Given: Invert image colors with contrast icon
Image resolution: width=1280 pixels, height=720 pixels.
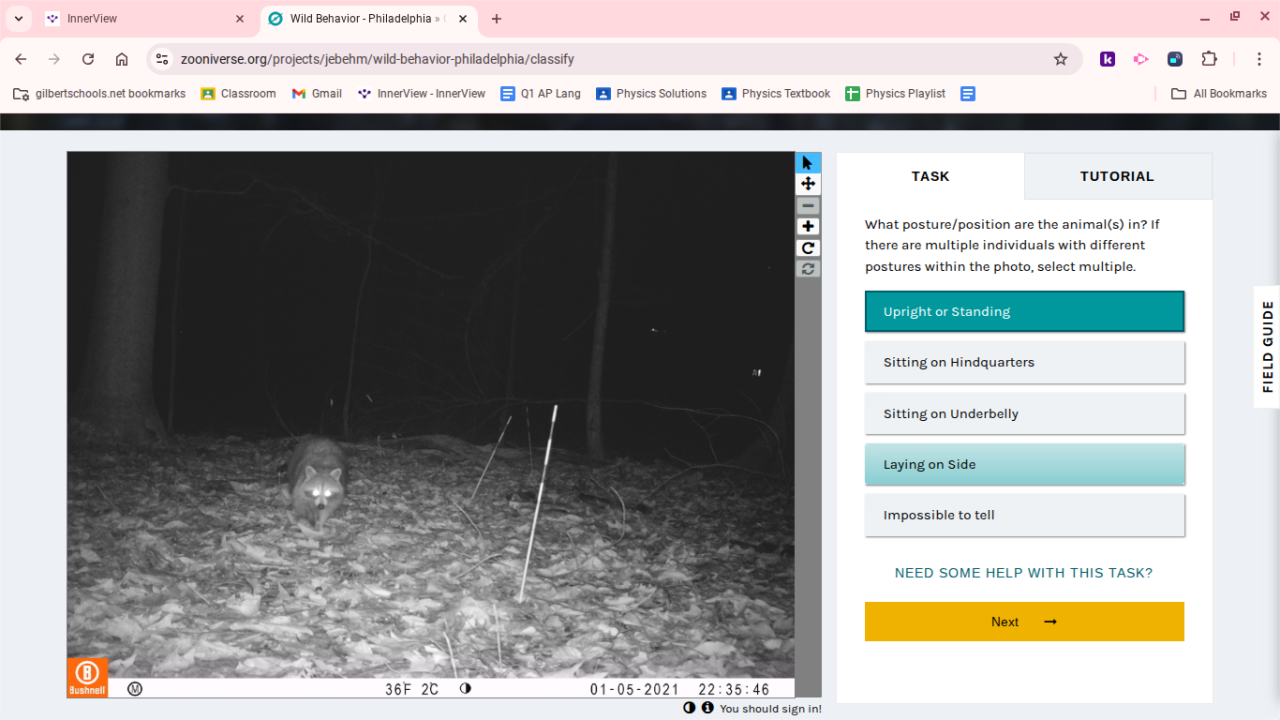Looking at the screenshot, I should [x=689, y=708].
